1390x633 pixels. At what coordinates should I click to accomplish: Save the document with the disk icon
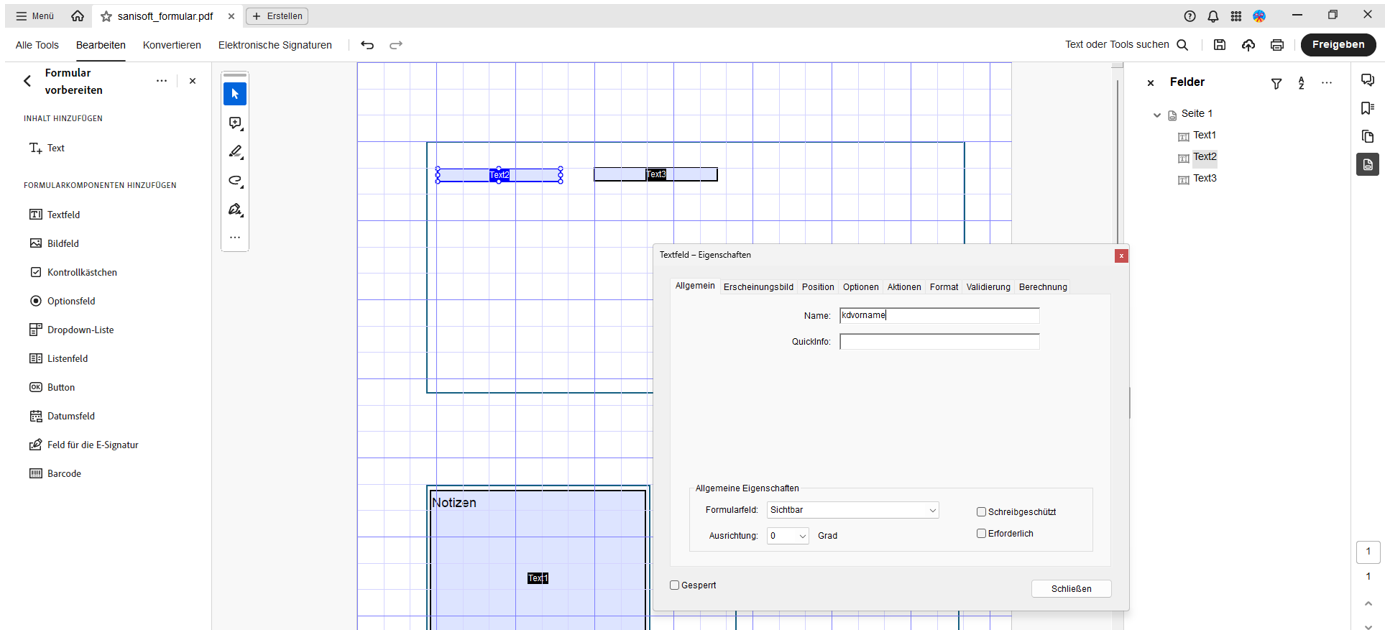pyautogui.click(x=1220, y=45)
